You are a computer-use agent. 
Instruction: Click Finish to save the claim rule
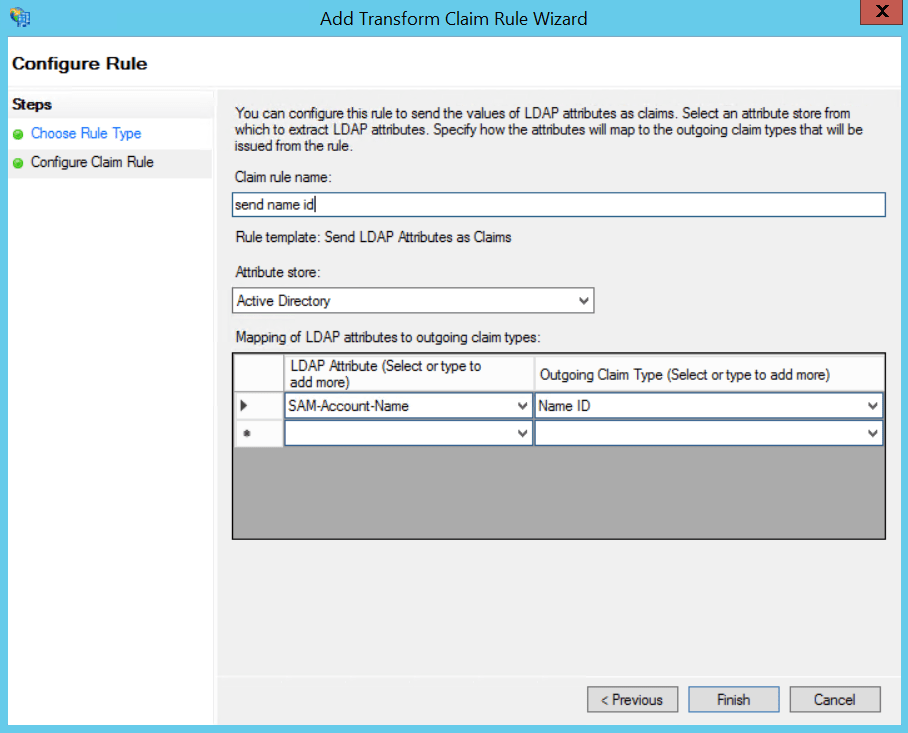(x=733, y=699)
